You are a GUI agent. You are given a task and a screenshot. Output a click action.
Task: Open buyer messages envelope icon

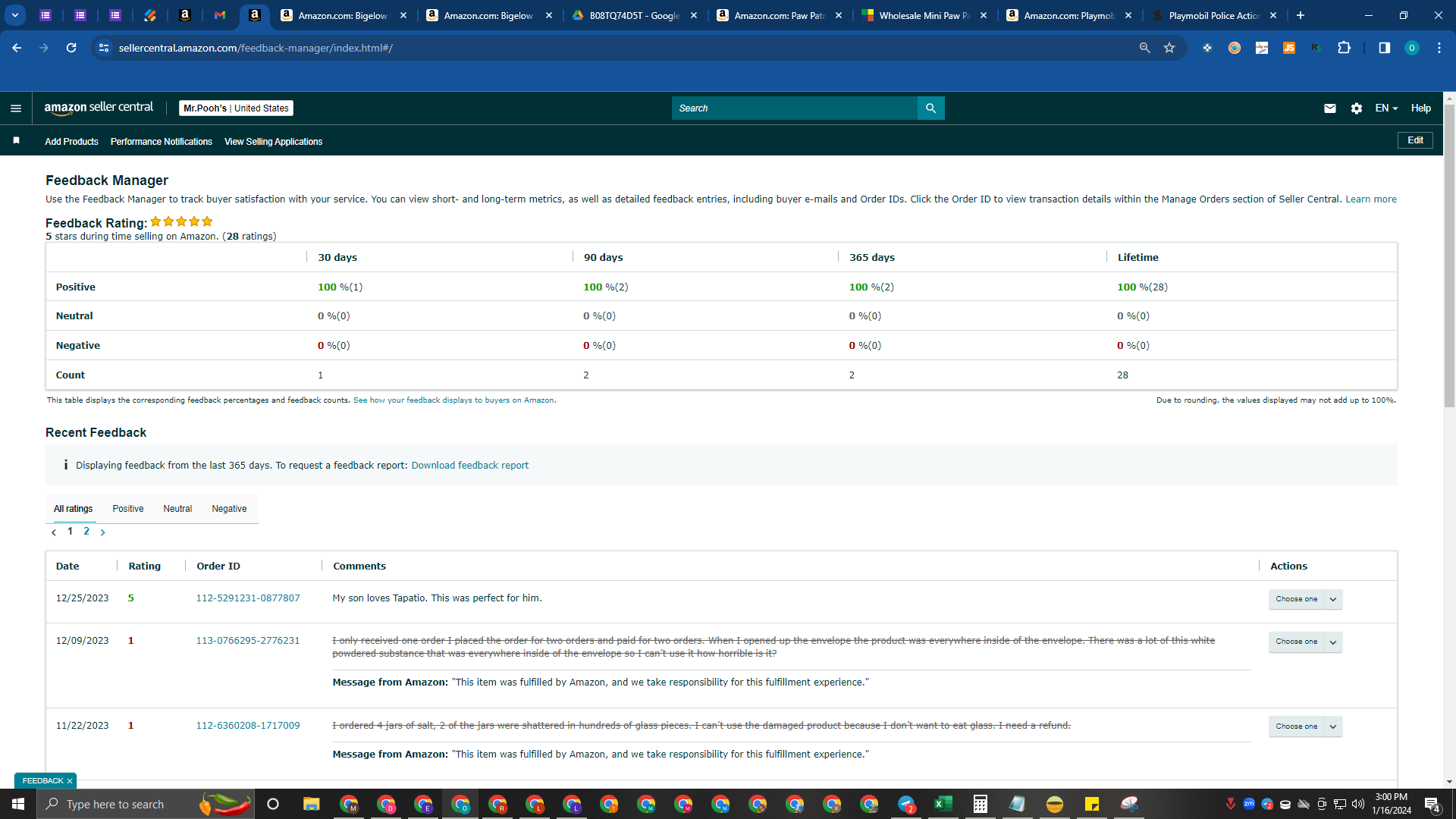click(1329, 108)
